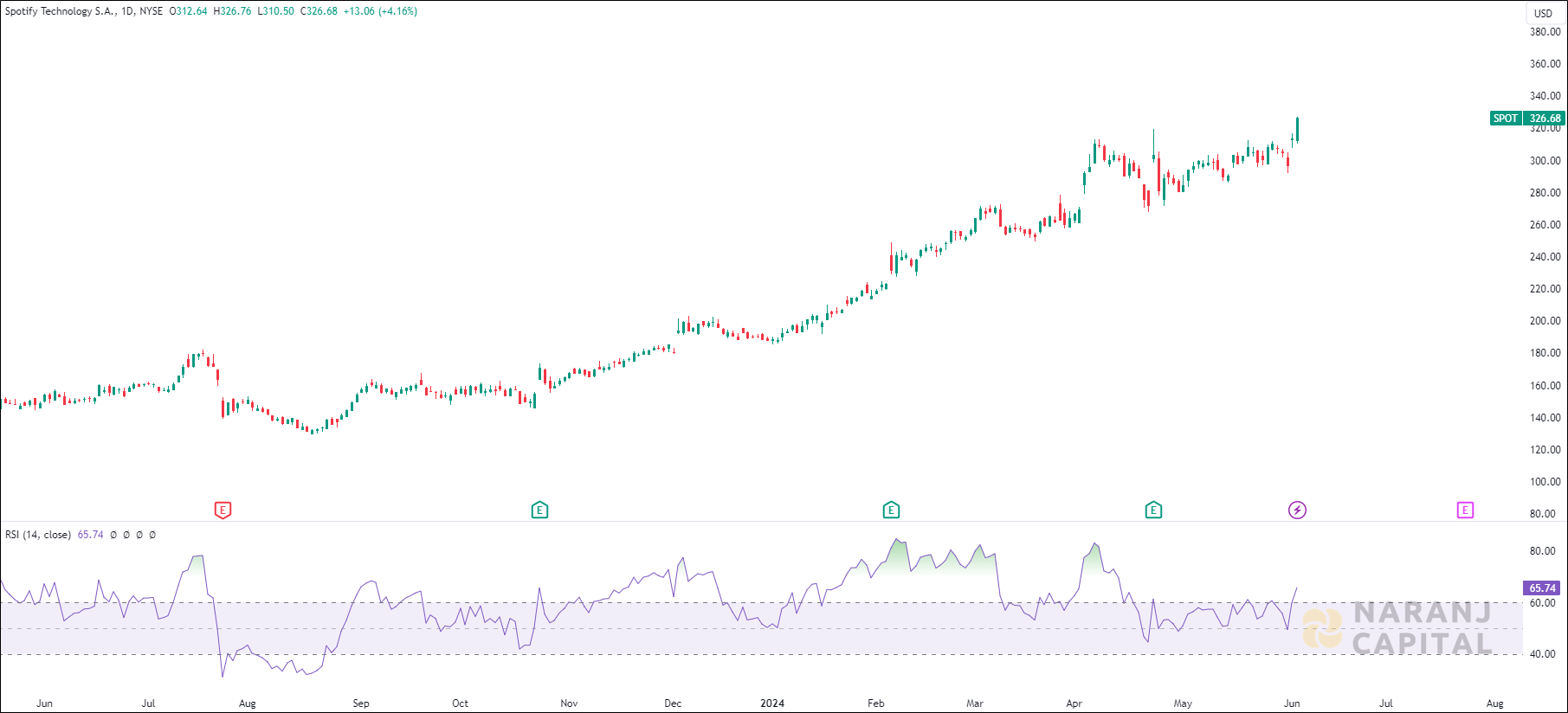This screenshot has height=713, width=1568.
Task: Click the low value L310.50
Action: tap(275, 11)
